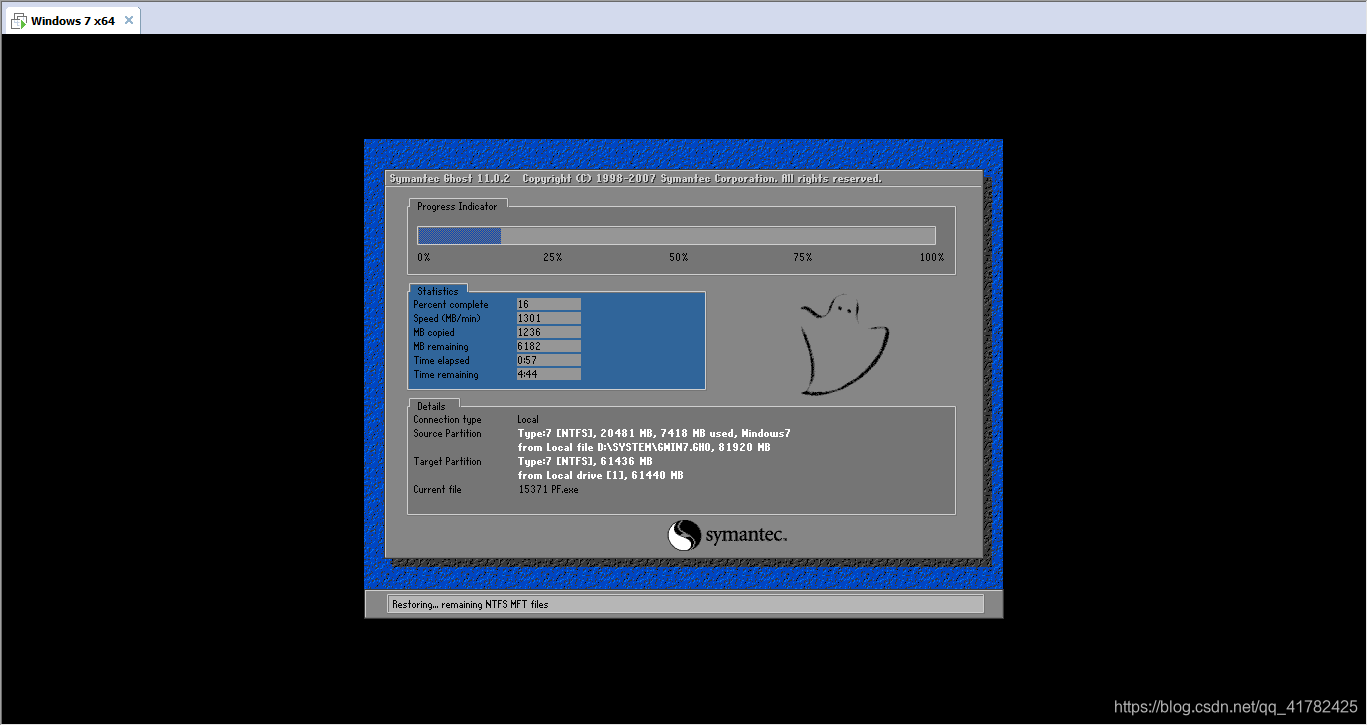The image size is (1368, 726).
Task: Click the "Percent complete" label
Action: [x=451, y=304]
